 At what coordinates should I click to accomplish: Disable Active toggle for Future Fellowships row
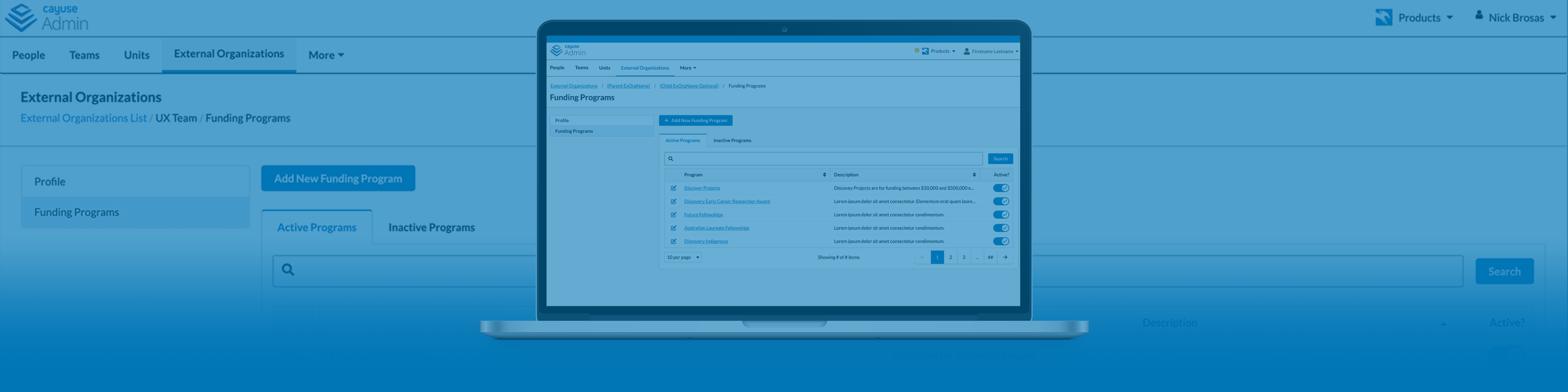point(1001,215)
